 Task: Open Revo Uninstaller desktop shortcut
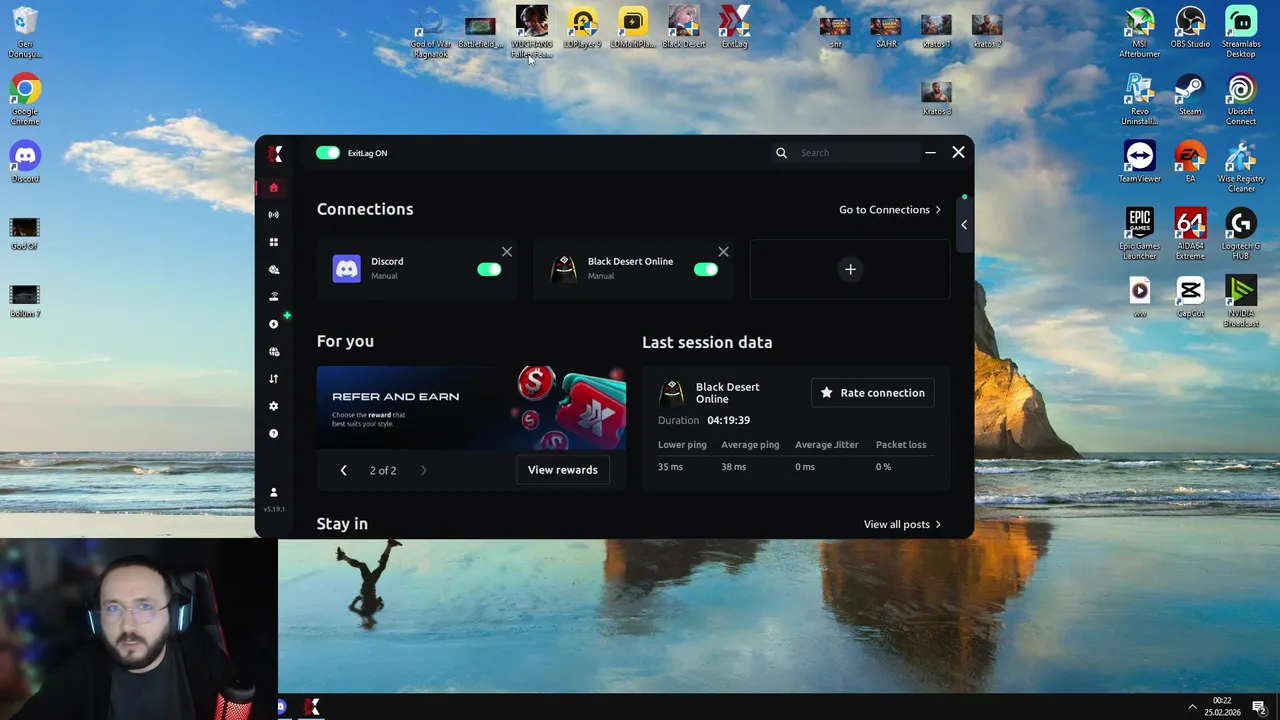pyautogui.click(x=1140, y=100)
